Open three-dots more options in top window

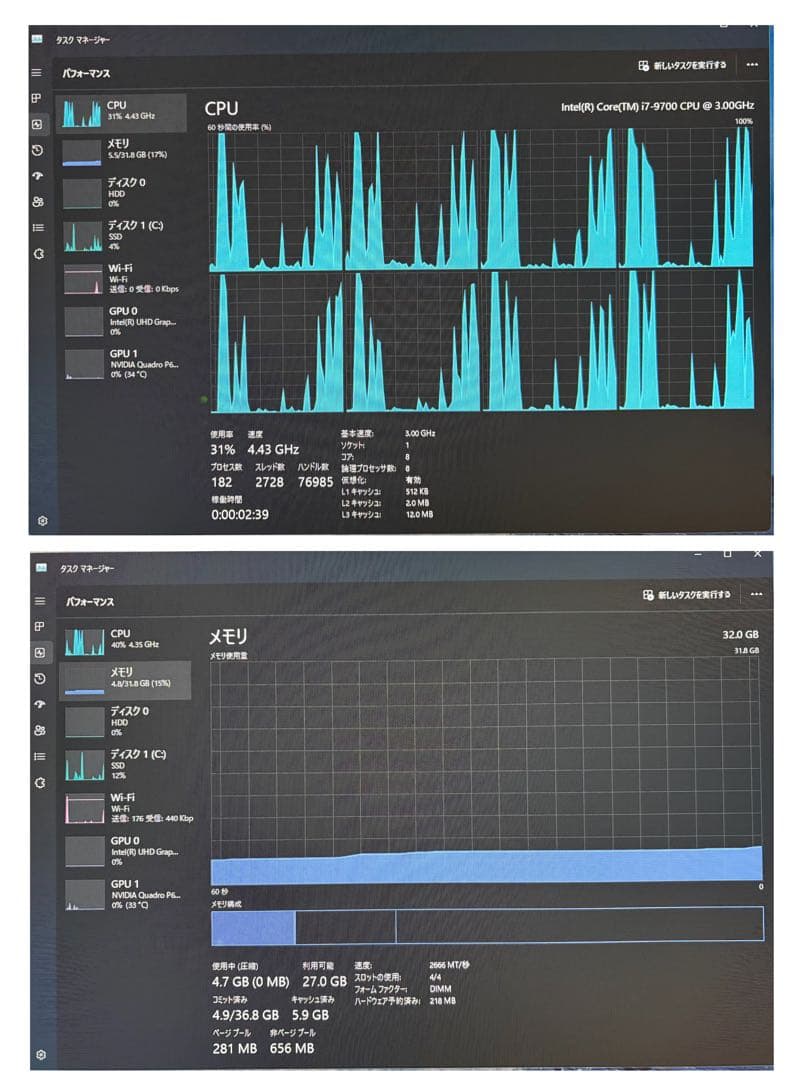[x=752, y=64]
